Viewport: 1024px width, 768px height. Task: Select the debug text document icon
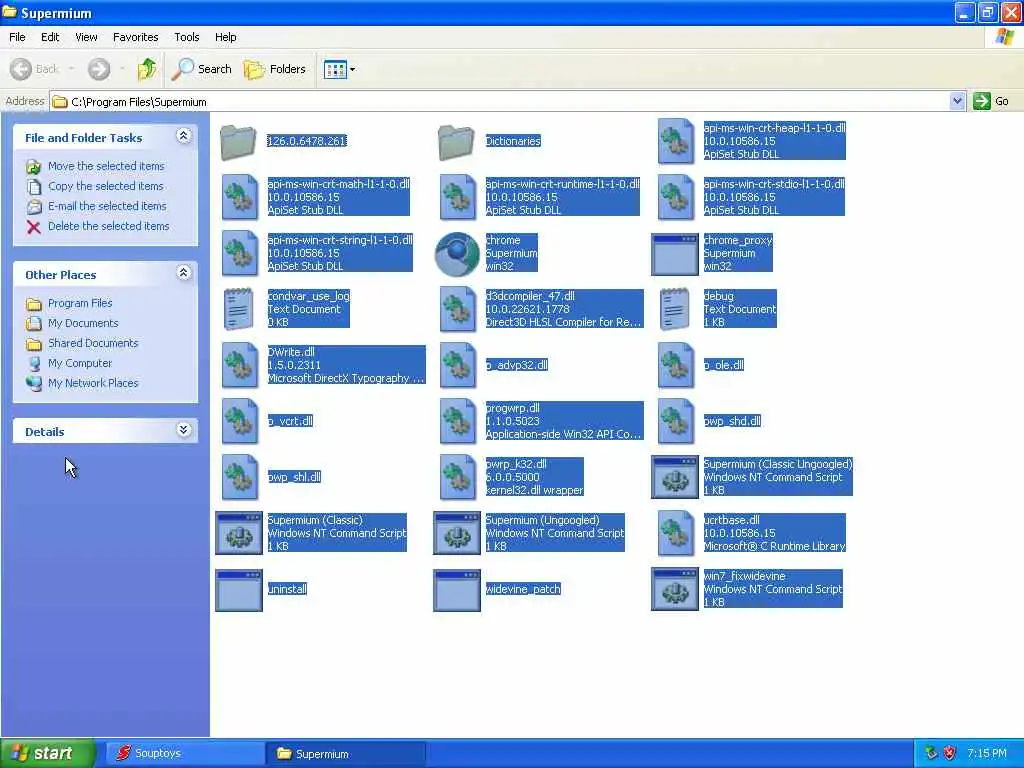[675, 309]
